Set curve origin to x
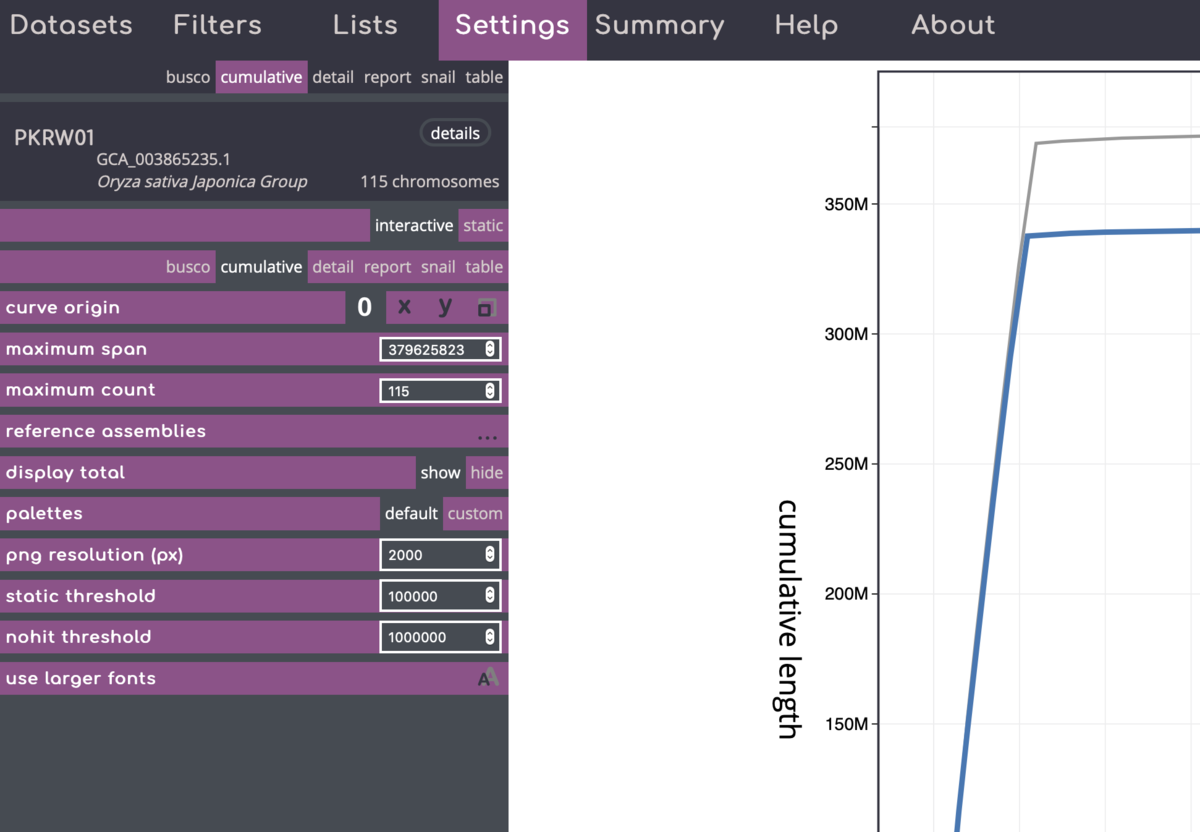This screenshot has width=1200, height=832. point(404,308)
